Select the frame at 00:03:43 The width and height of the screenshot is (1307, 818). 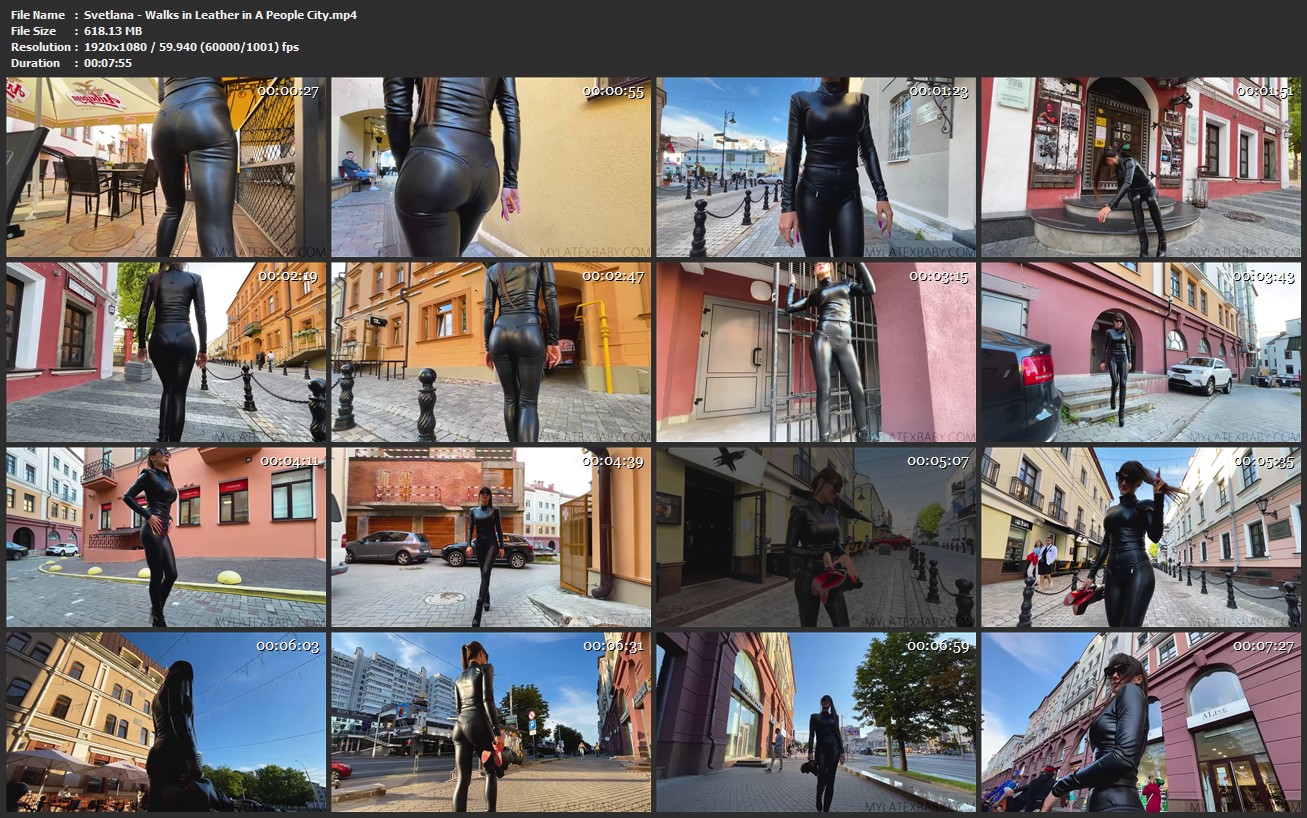tap(1141, 352)
